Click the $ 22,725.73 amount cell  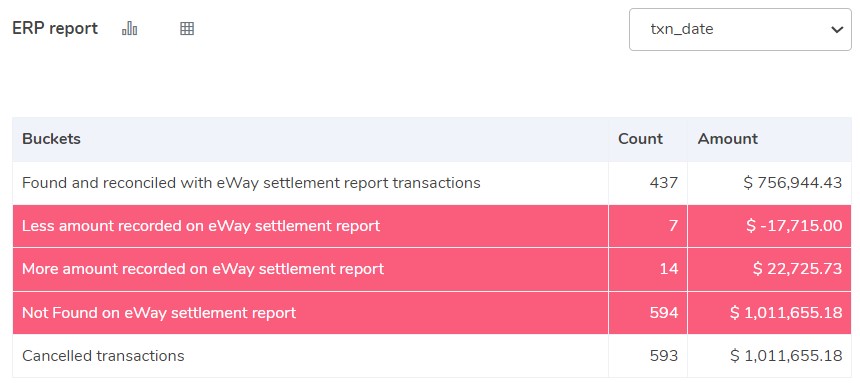click(x=770, y=269)
